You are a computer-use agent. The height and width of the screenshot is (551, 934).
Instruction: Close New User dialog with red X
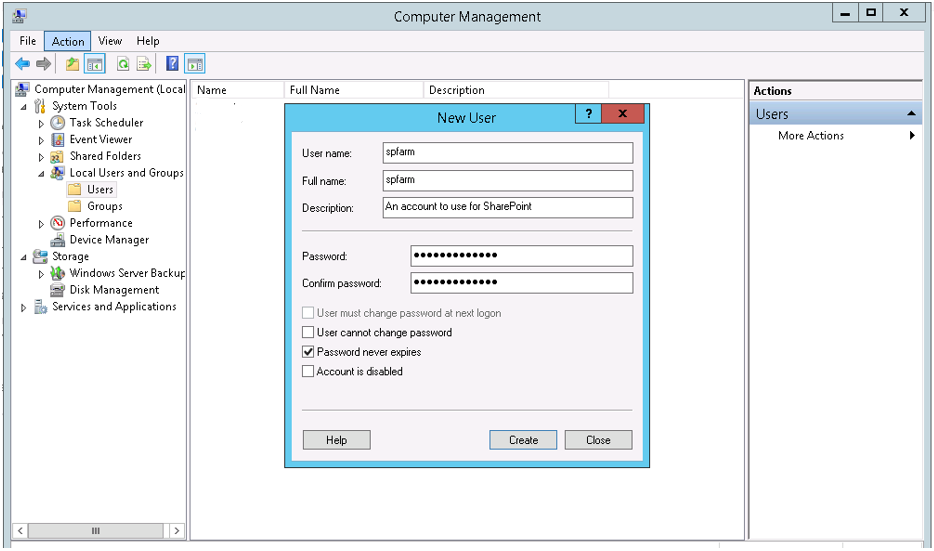point(622,113)
